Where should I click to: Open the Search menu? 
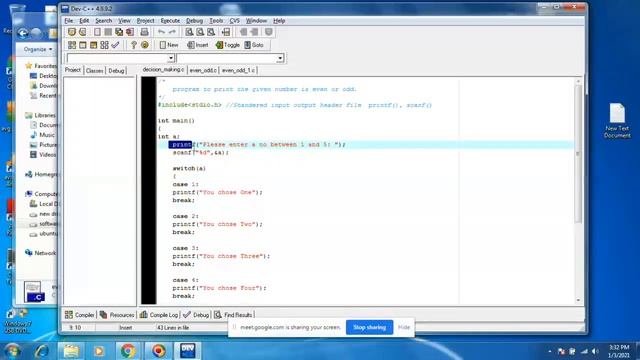(104, 21)
